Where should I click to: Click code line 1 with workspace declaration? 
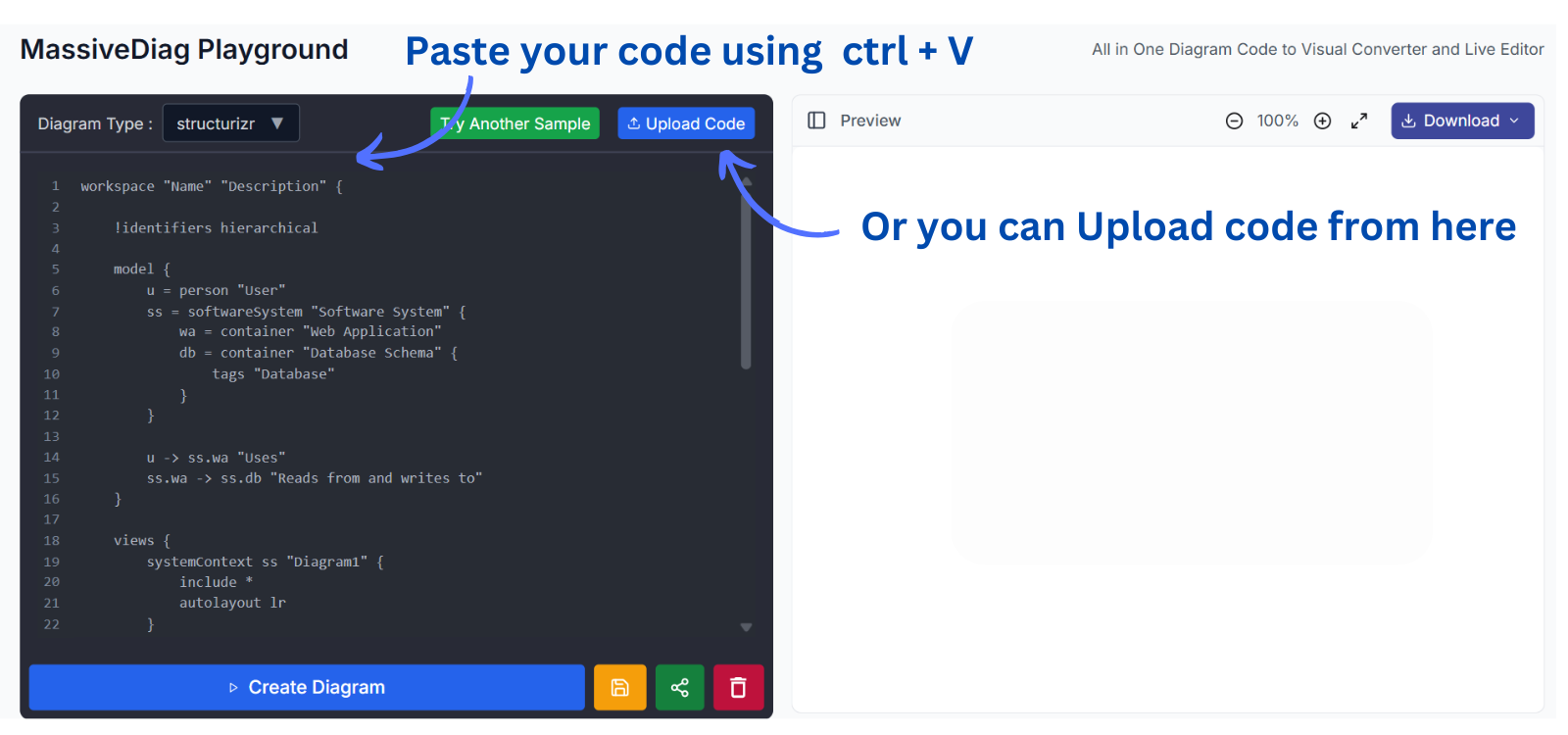coord(211,186)
